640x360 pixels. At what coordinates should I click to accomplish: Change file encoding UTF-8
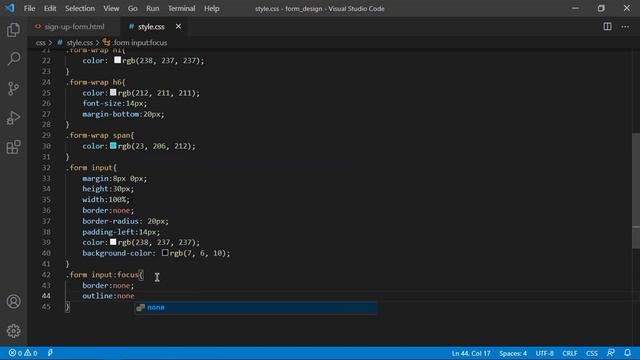pyautogui.click(x=544, y=353)
